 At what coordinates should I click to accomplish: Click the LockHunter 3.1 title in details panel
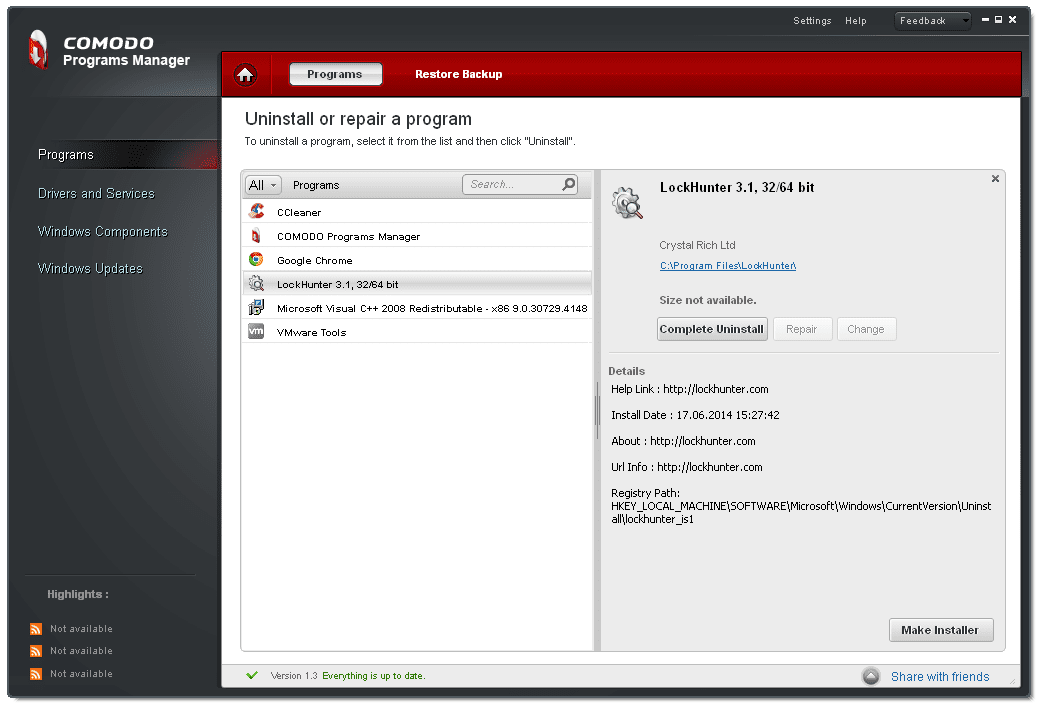pos(737,188)
